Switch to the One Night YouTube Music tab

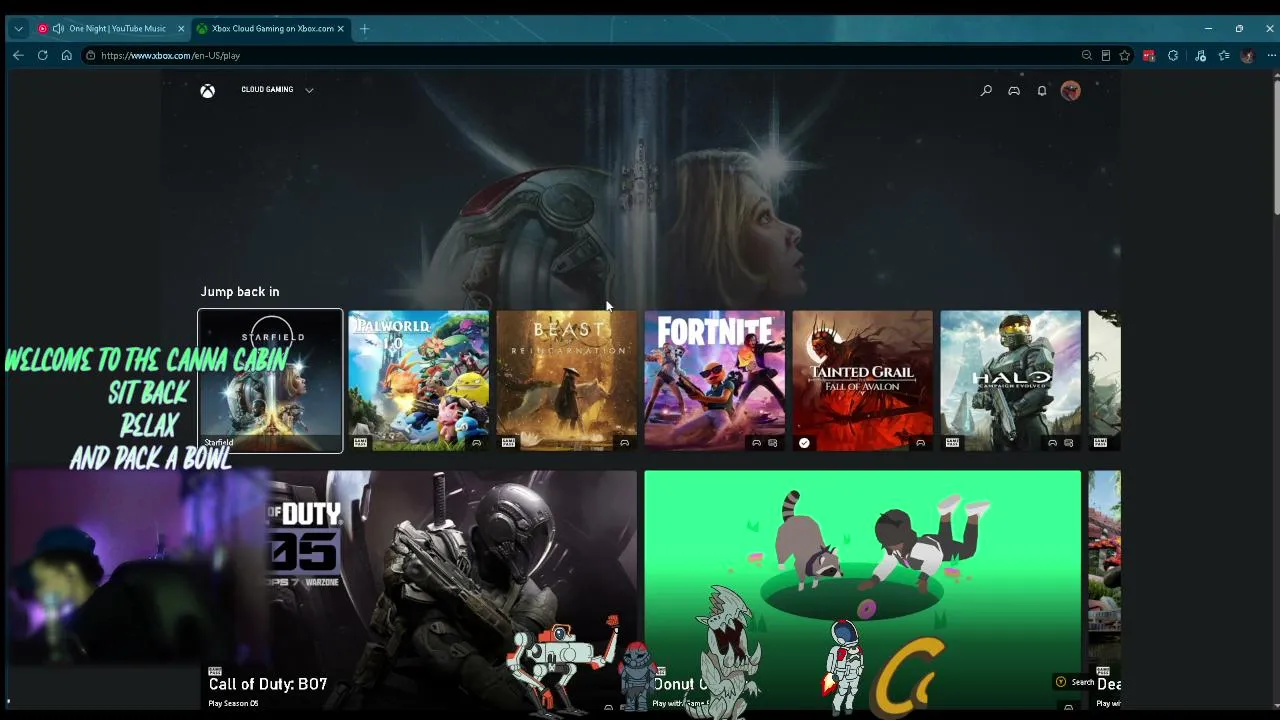pos(108,29)
